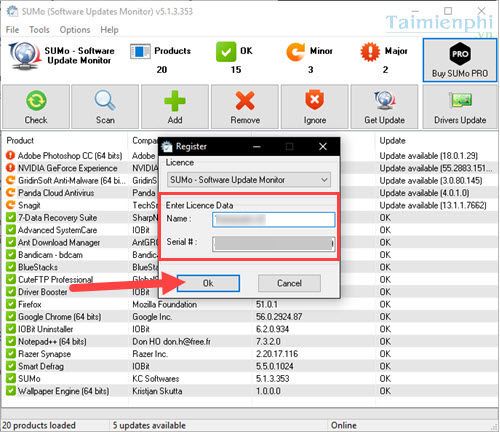Click major alert icon for NVIDIA GeForce Experience

(x=11, y=168)
